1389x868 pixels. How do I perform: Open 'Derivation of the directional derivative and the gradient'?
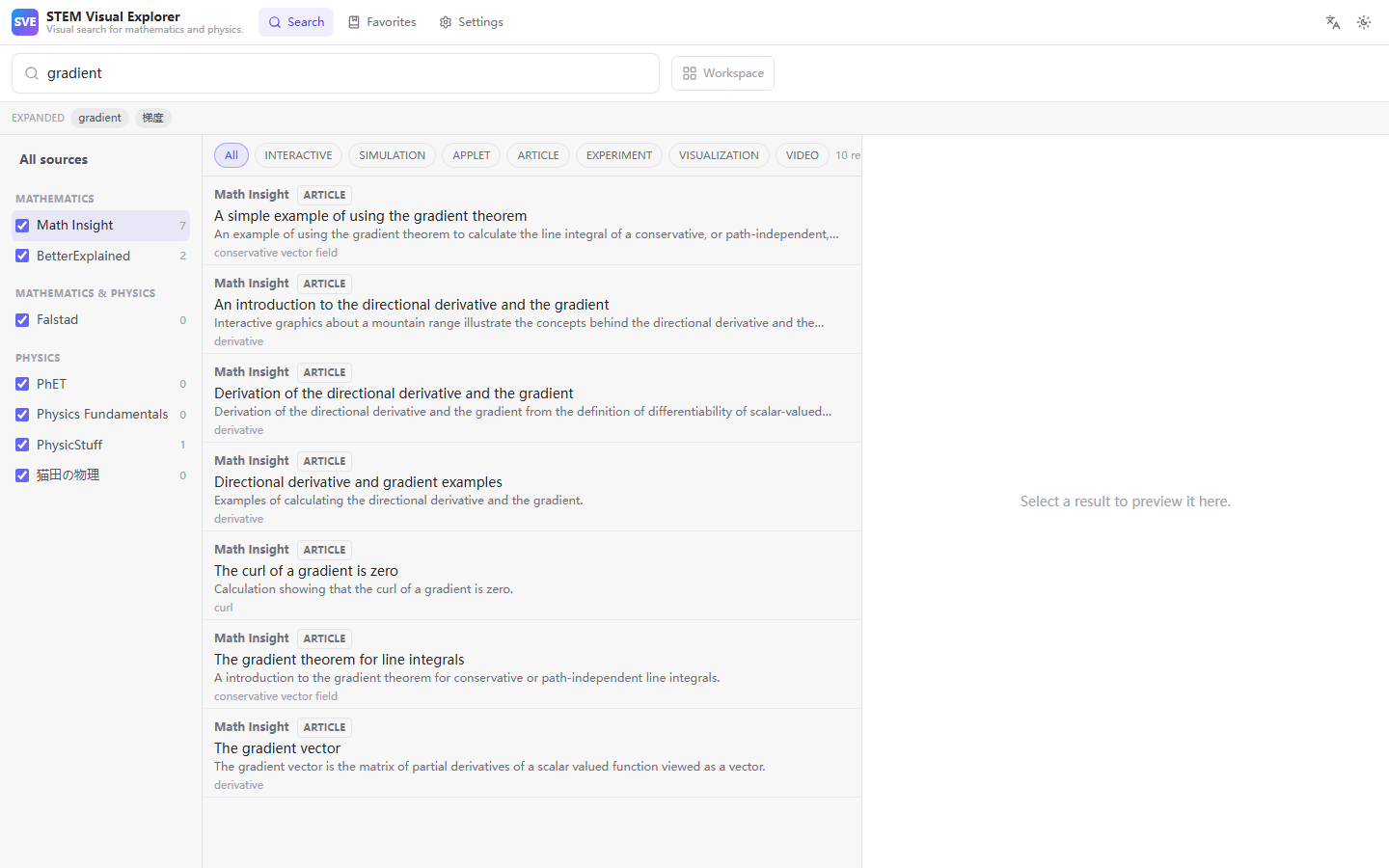click(x=531, y=398)
